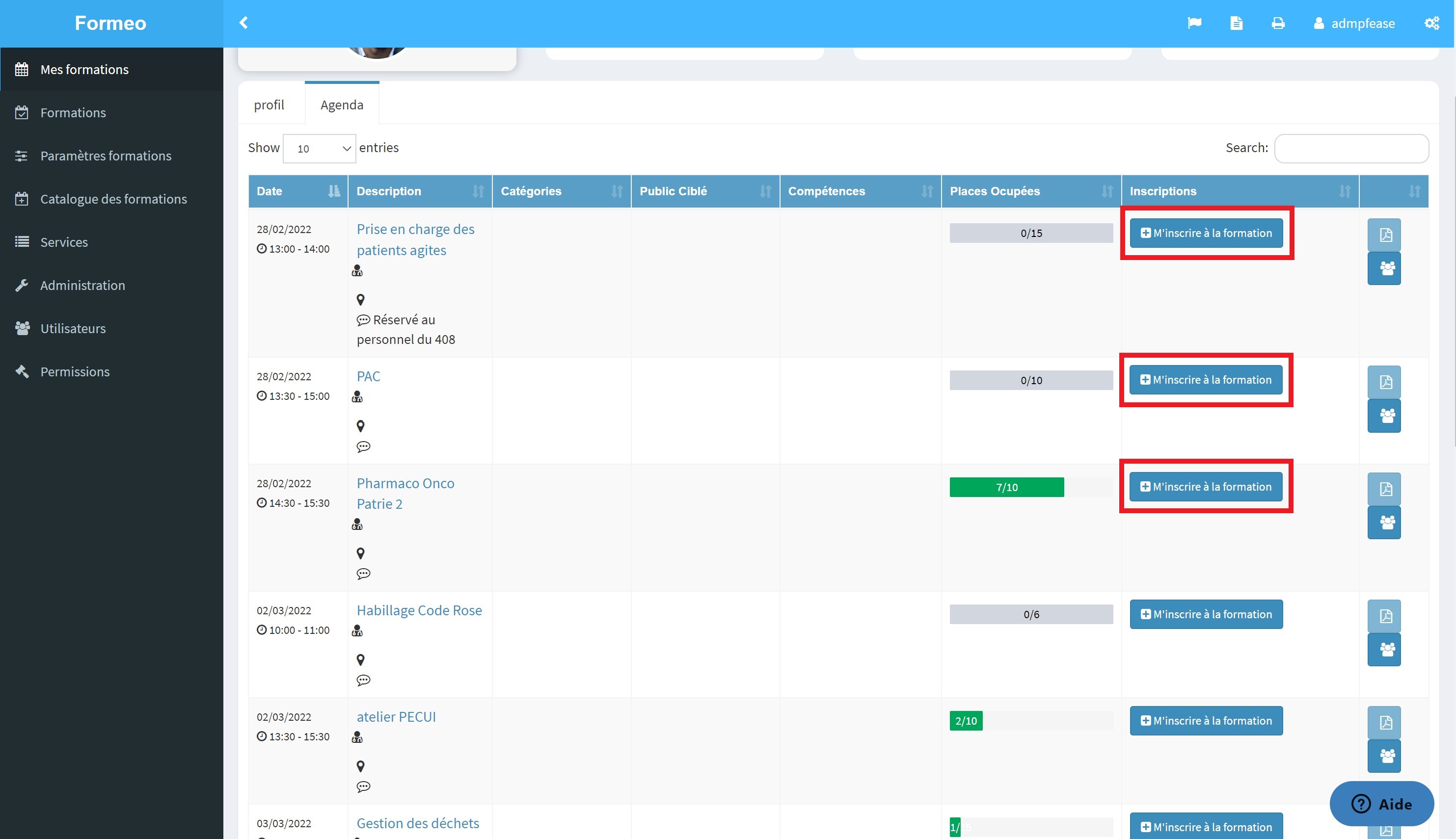Register for the PAC formation
This screenshot has width=1456, height=839.
pyautogui.click(x=1206, y=380)
